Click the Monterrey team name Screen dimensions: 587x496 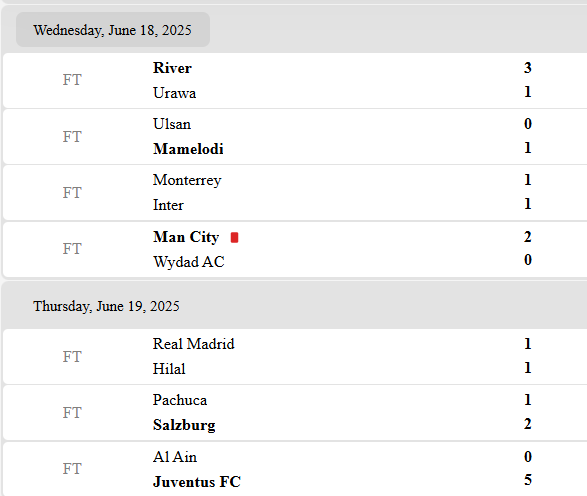pos(187,180)
